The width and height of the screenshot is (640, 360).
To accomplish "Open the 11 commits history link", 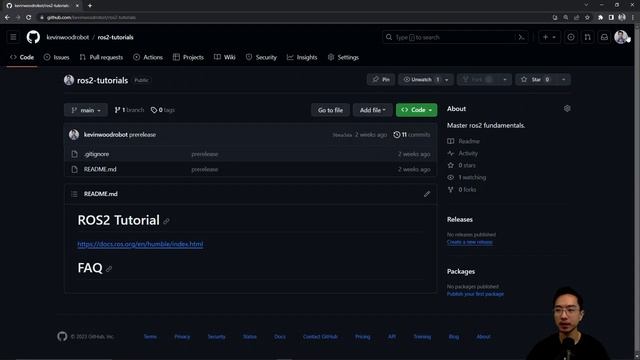I will [411, 134].
